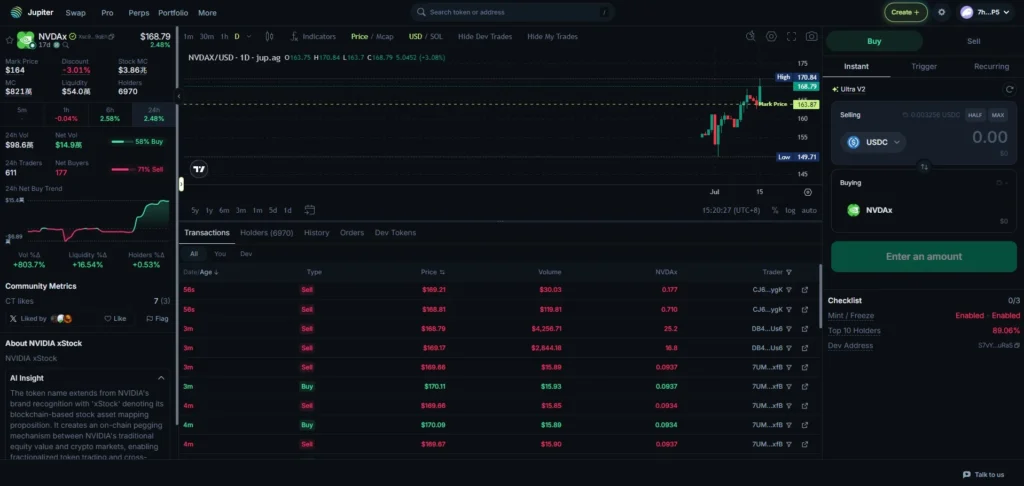Image resolution: width=1024 pixels, height=486 pixels.
Task: Switch to the Holders (6970) tab
Action: (266, 233)
